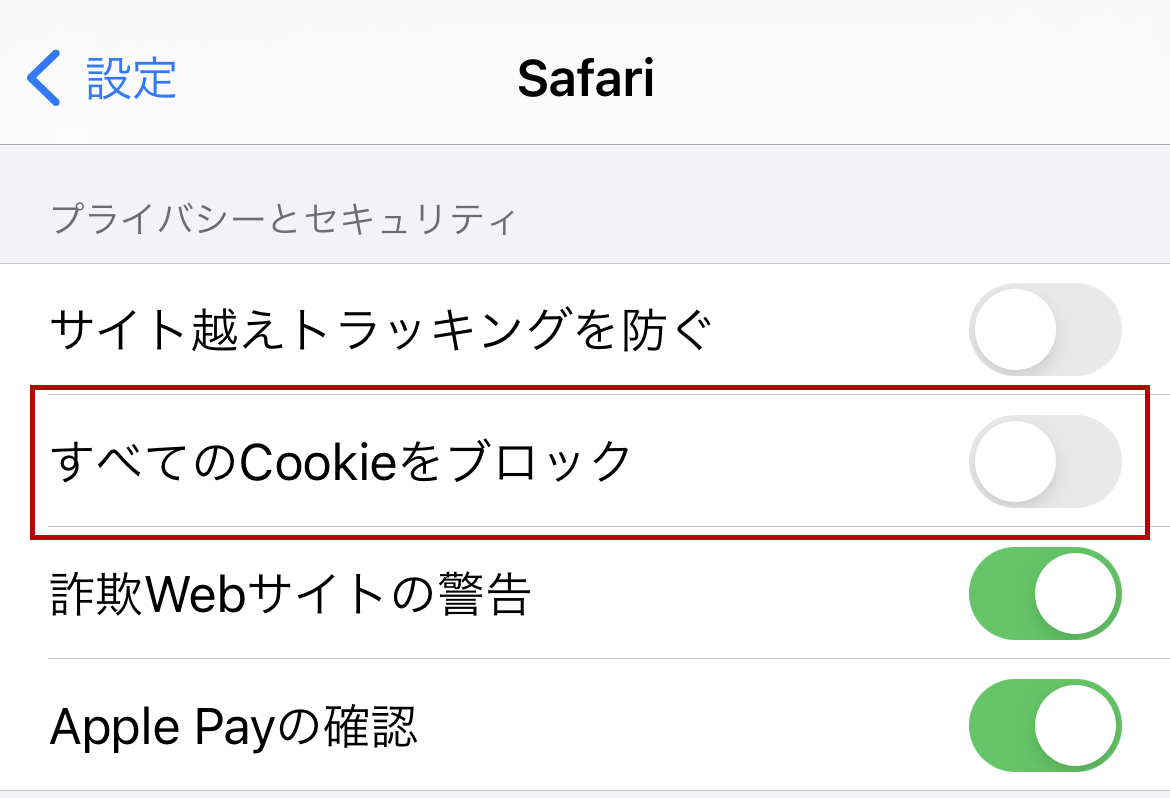
Task: Tap the white knob of the cross-site tracking switch
Action: coord(1015,329)
